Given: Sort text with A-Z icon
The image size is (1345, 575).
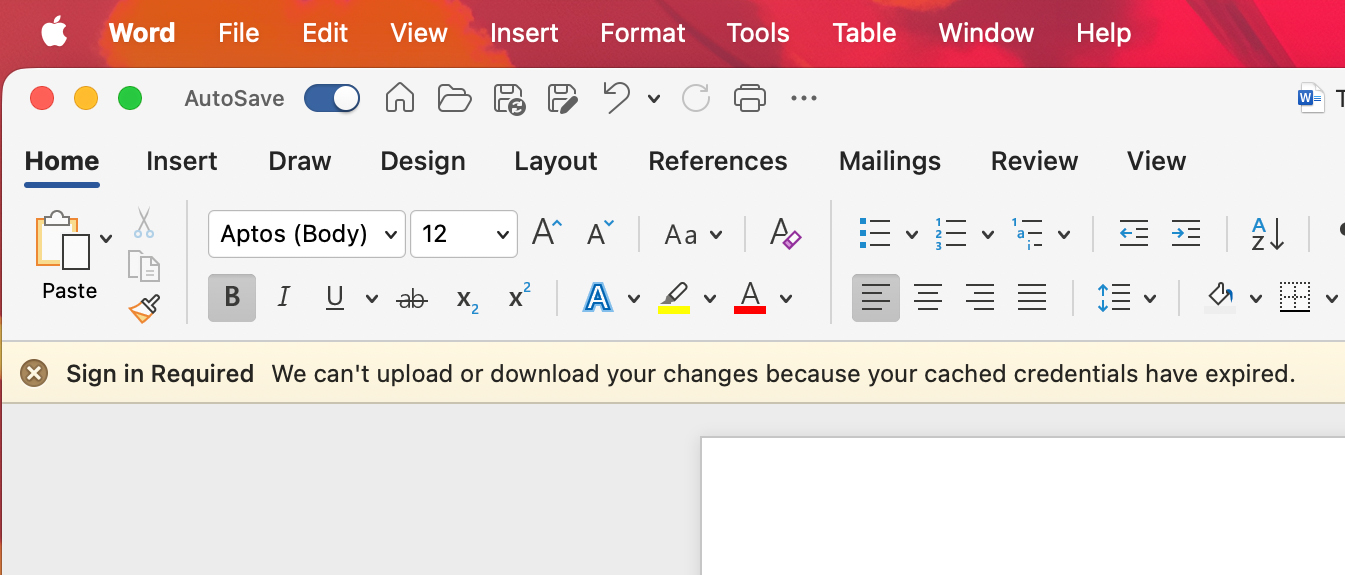Looking at the screenshot, I should (1268, 234).
